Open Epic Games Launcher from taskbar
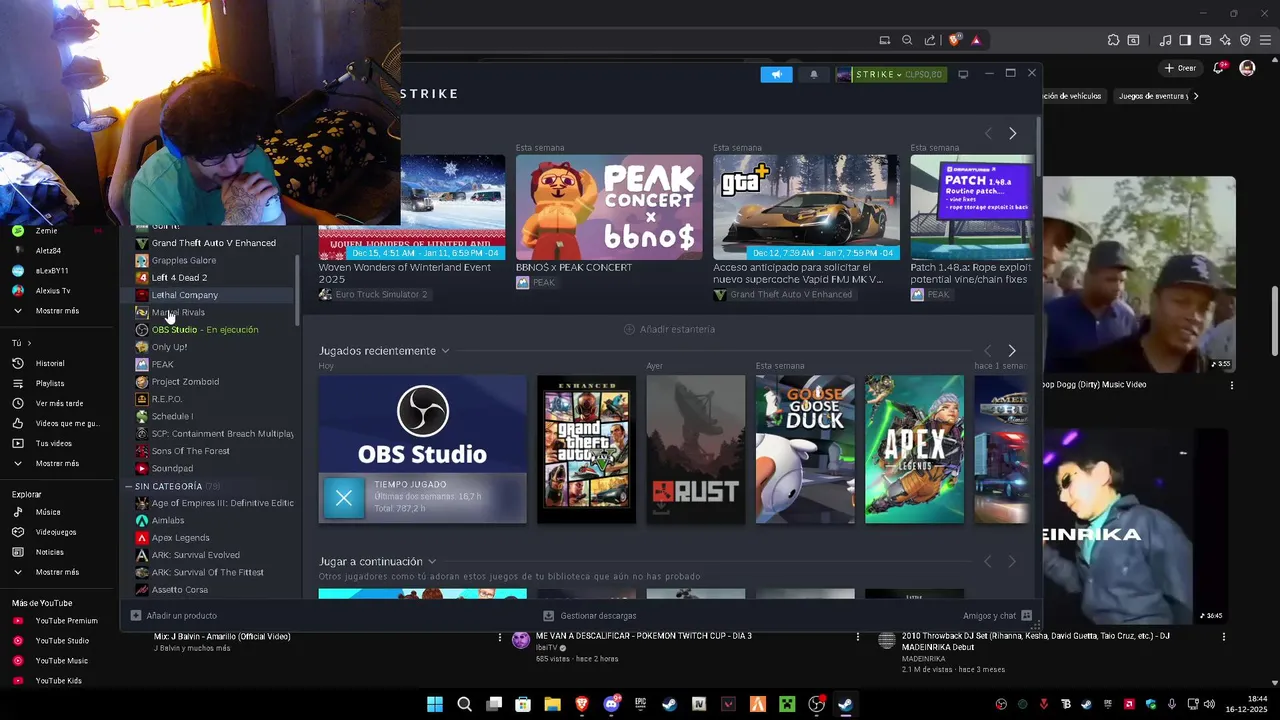The height and width of the screenshot is (720, 1280). tap(640, 704)
